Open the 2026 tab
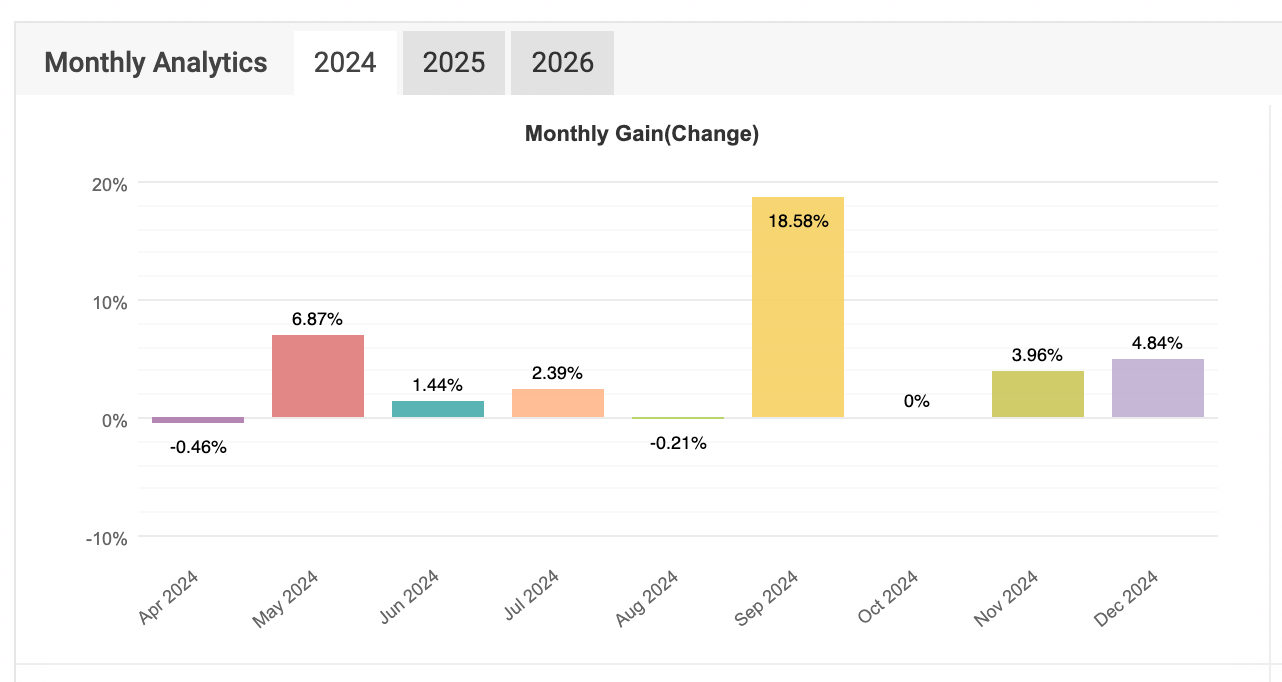This screenshot has width=1282, height=682. 562,63
